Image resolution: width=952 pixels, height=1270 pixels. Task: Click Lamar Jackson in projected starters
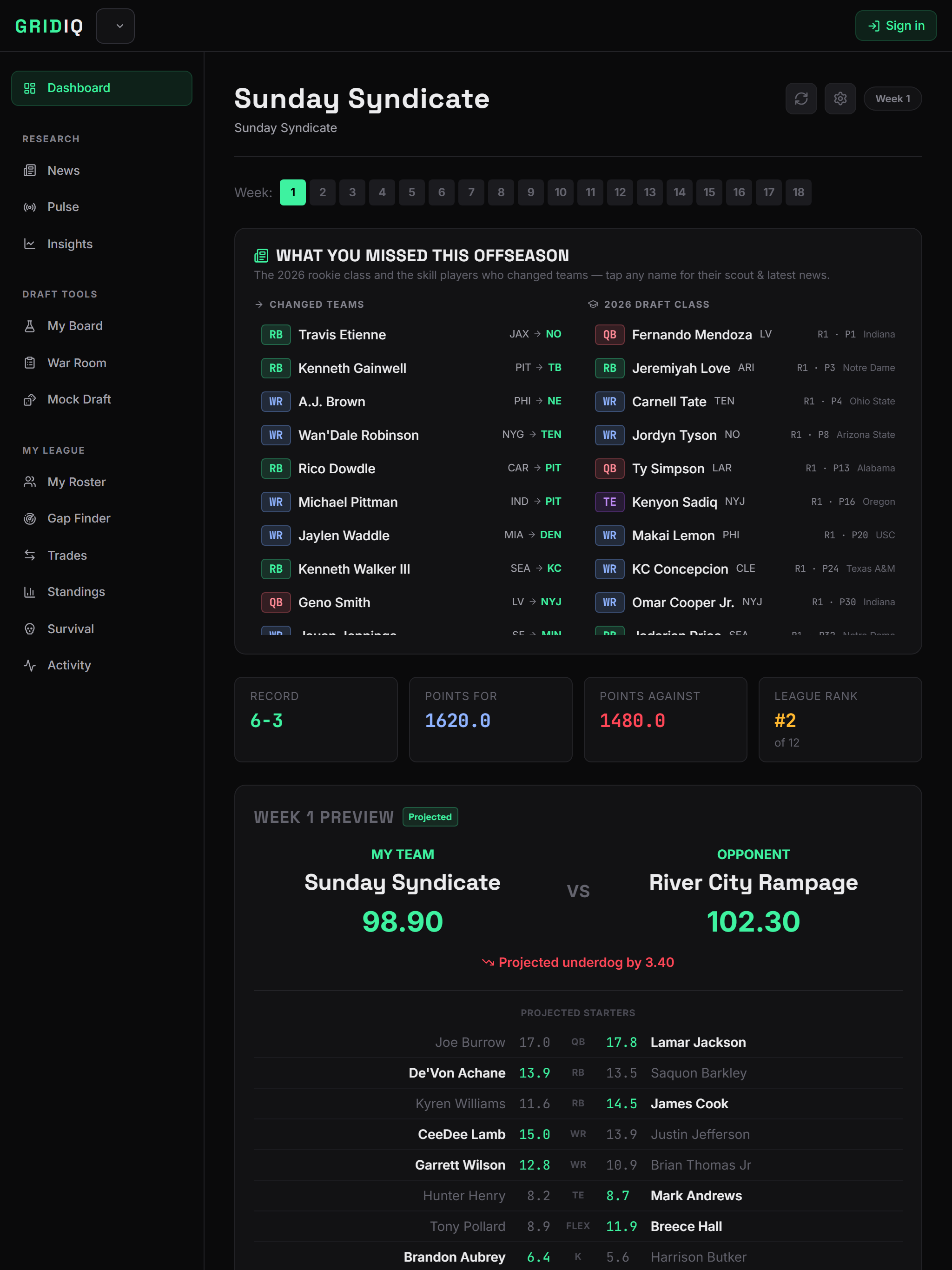698,1043
